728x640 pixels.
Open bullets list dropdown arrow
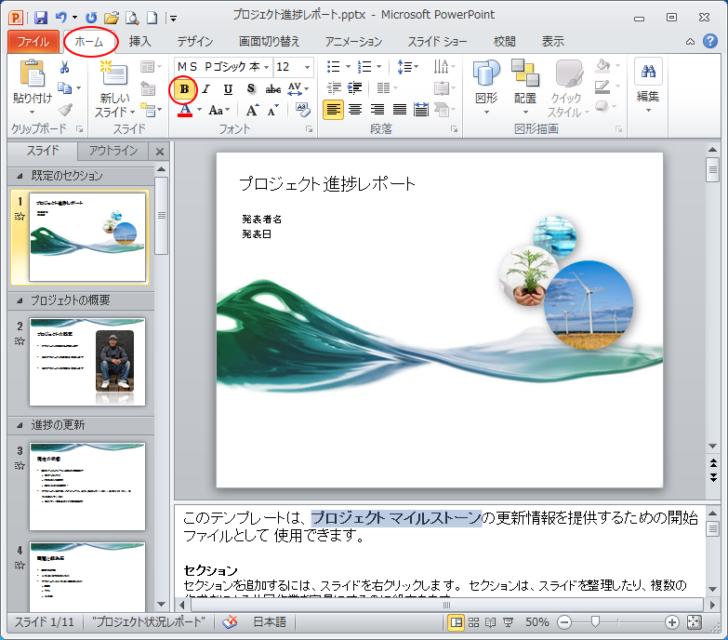[x=348, y=67]
